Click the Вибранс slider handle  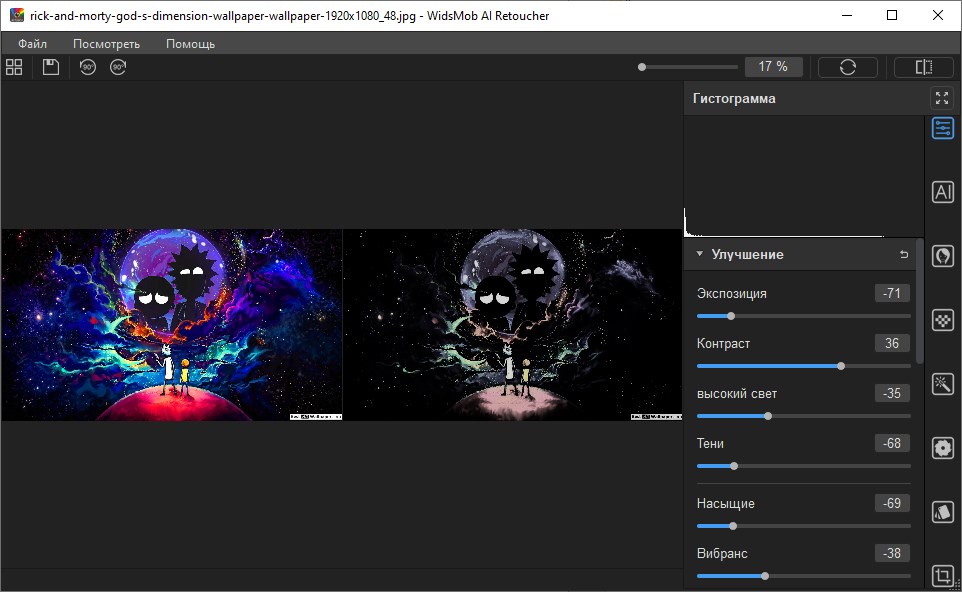[x=765, y=576]
